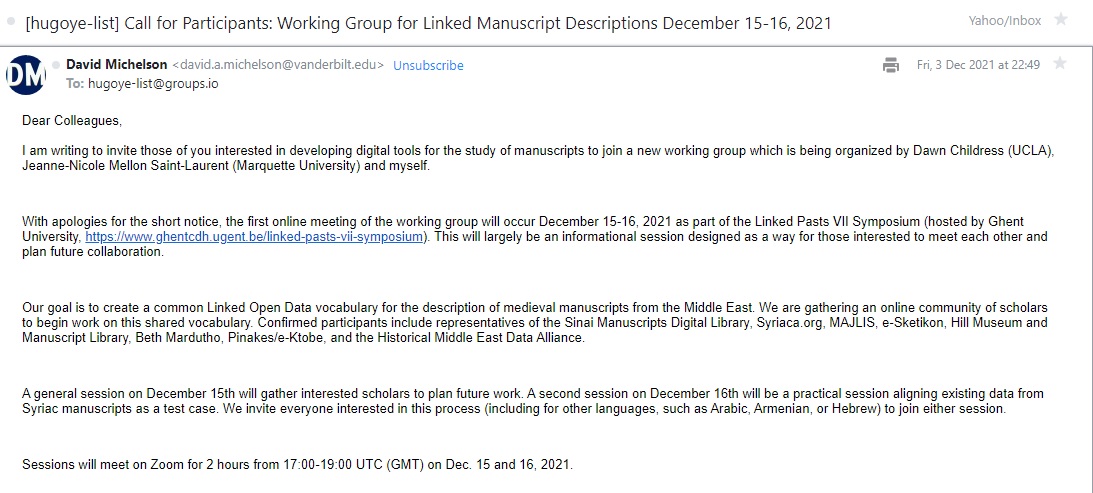Viewport: 1093px width, 493px height.
Task: Click the paragraph mentioning Dawn Childress (UCLA)
Action: tap(535, 158)
